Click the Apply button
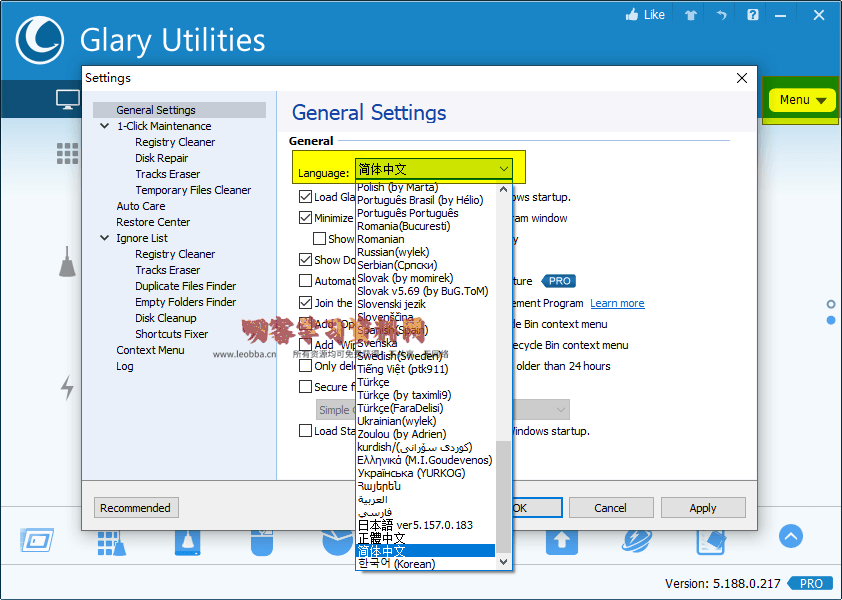The width and height of the screenshot is (842, 600). [x=702, y=508]
